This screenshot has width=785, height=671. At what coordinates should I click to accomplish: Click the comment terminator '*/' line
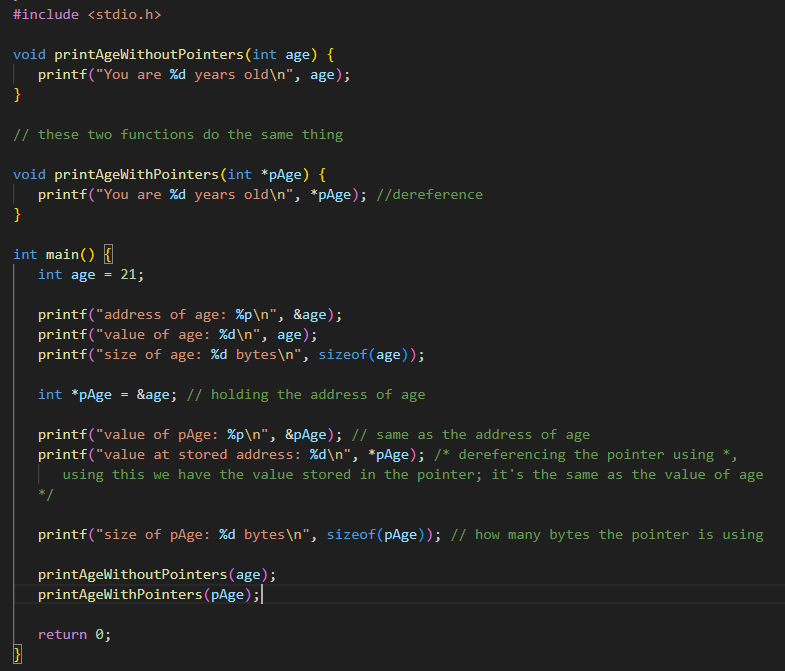tap(46, 495)
